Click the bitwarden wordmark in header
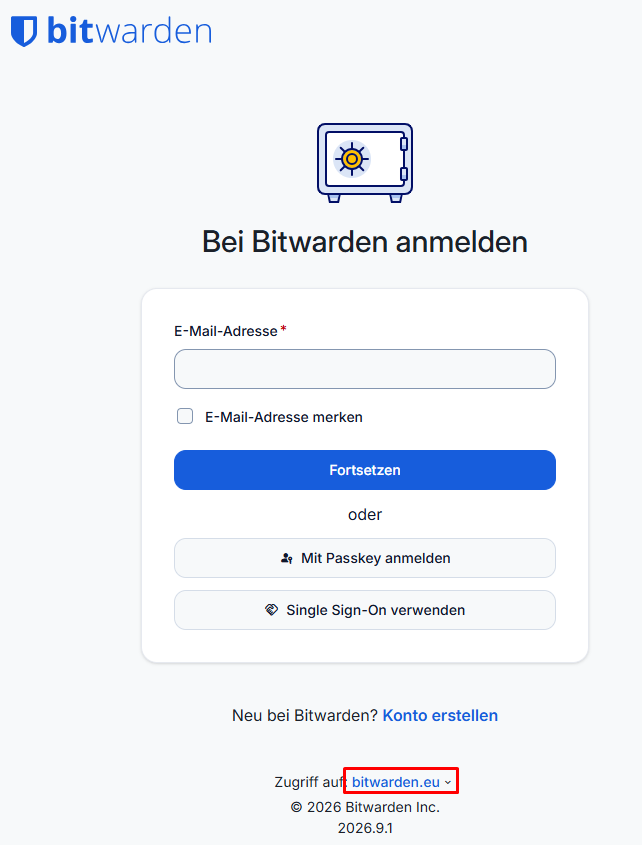642x845 pixels. [129, 31]
